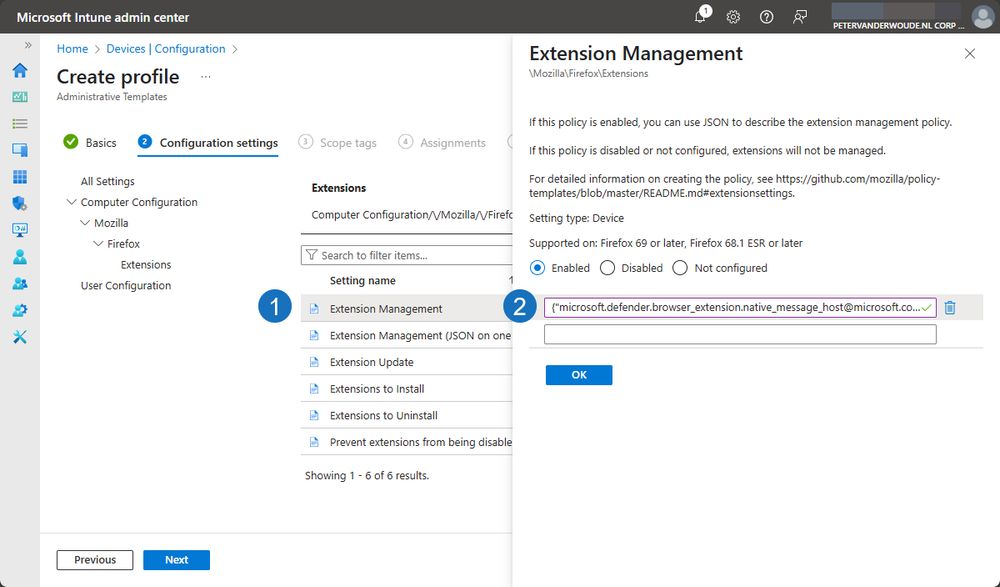Click the OK button
Viewport: 1000px width, 587px height.
pos(578,375)
